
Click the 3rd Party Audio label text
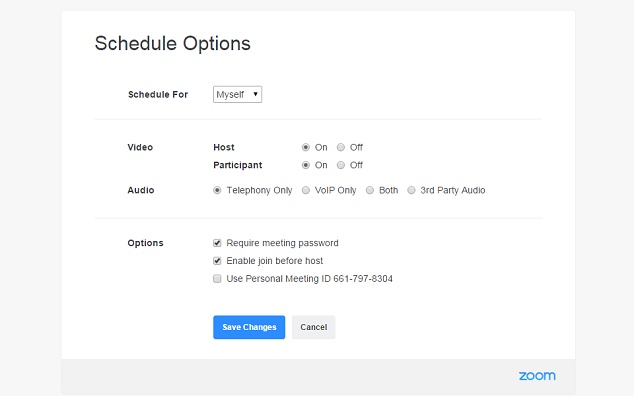[452, 190]
